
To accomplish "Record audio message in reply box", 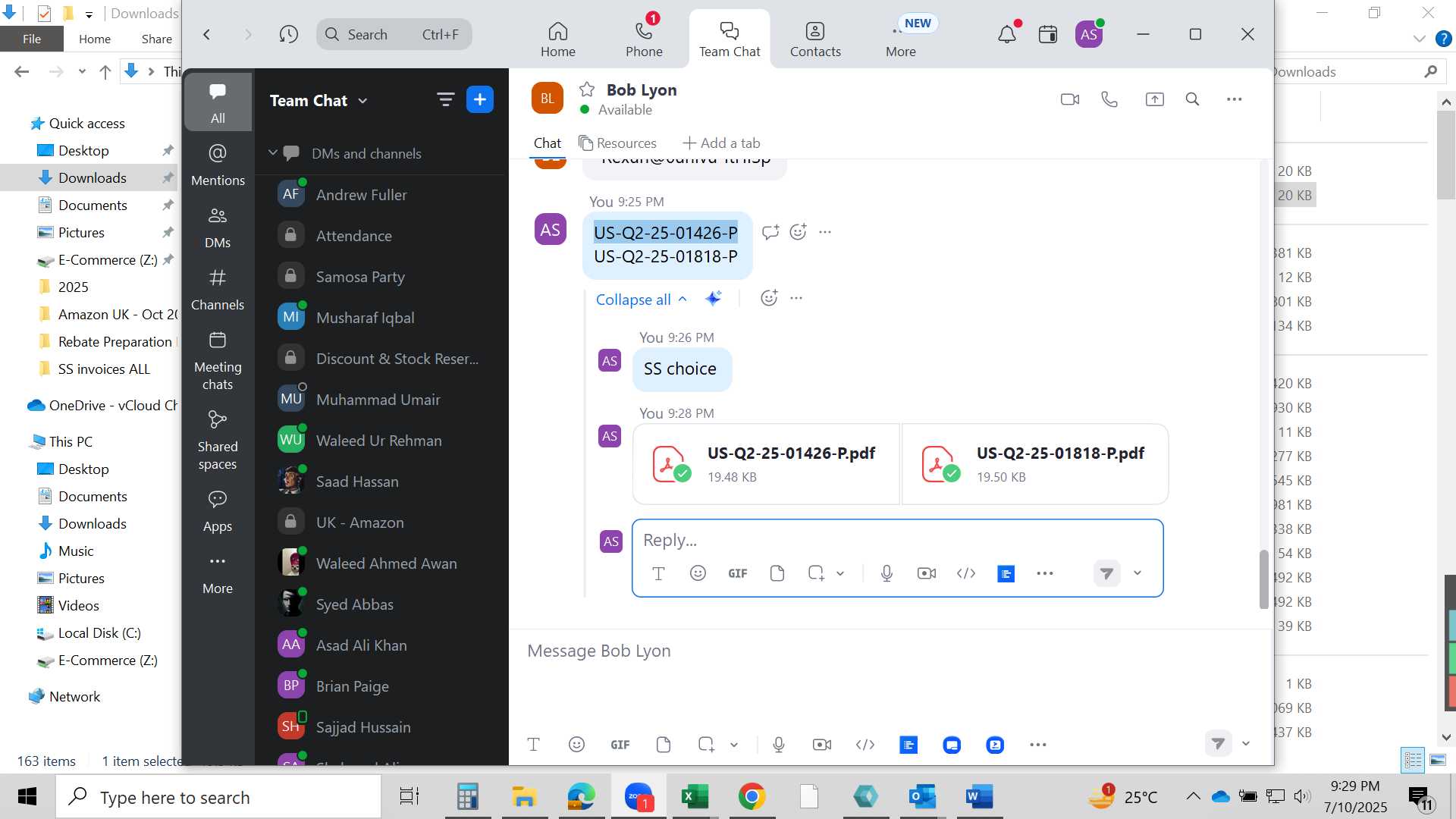I will point(886,573).
